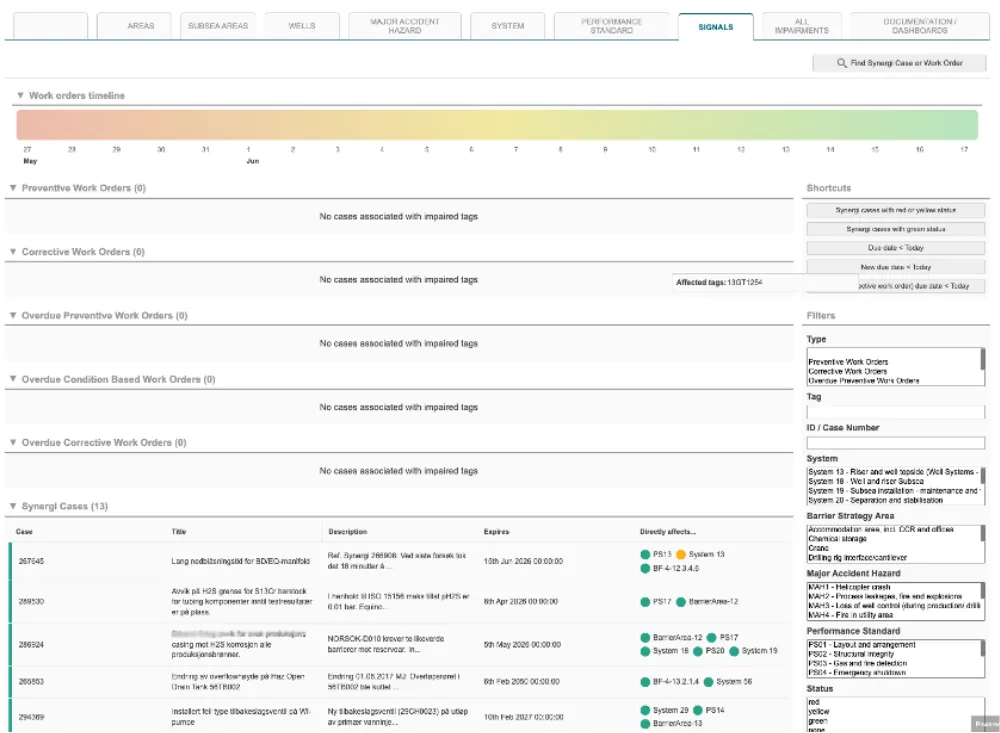This screenshot has height=733, width=1000.
Task: Select Preventive Work Orders in Type filter
Action: (848, 362)
